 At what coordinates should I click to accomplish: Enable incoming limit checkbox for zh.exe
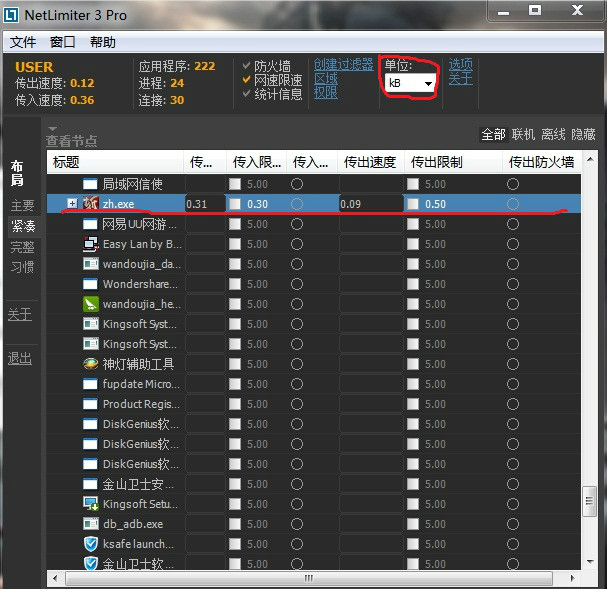tap(235, 204)
